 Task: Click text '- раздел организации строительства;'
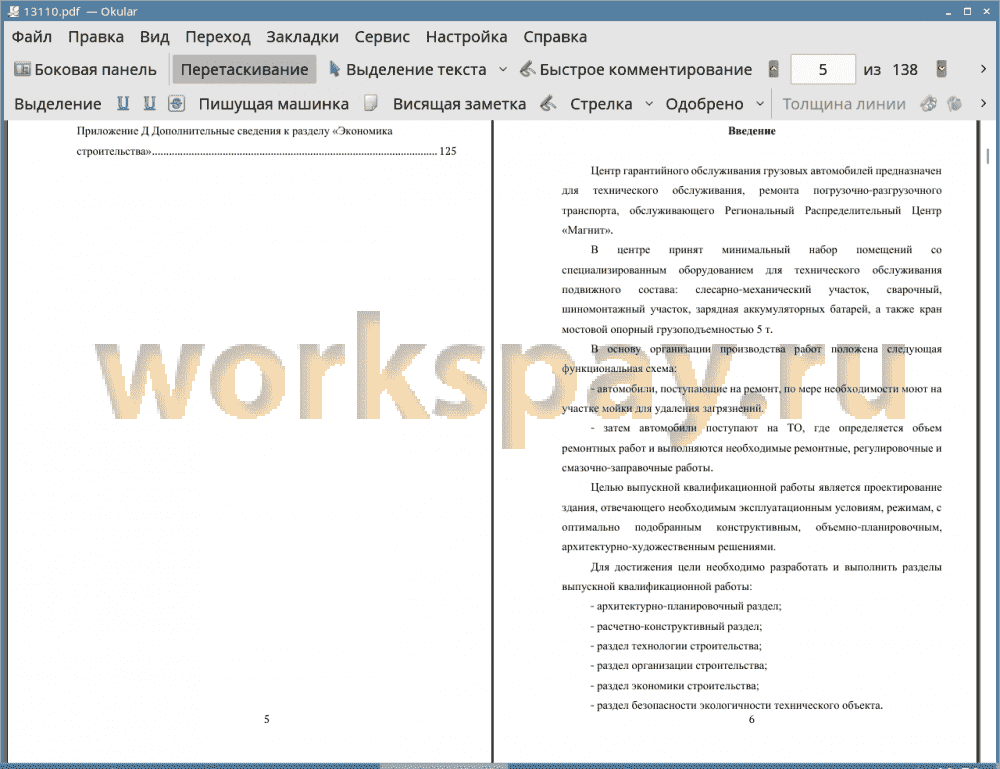pos(679,666)
